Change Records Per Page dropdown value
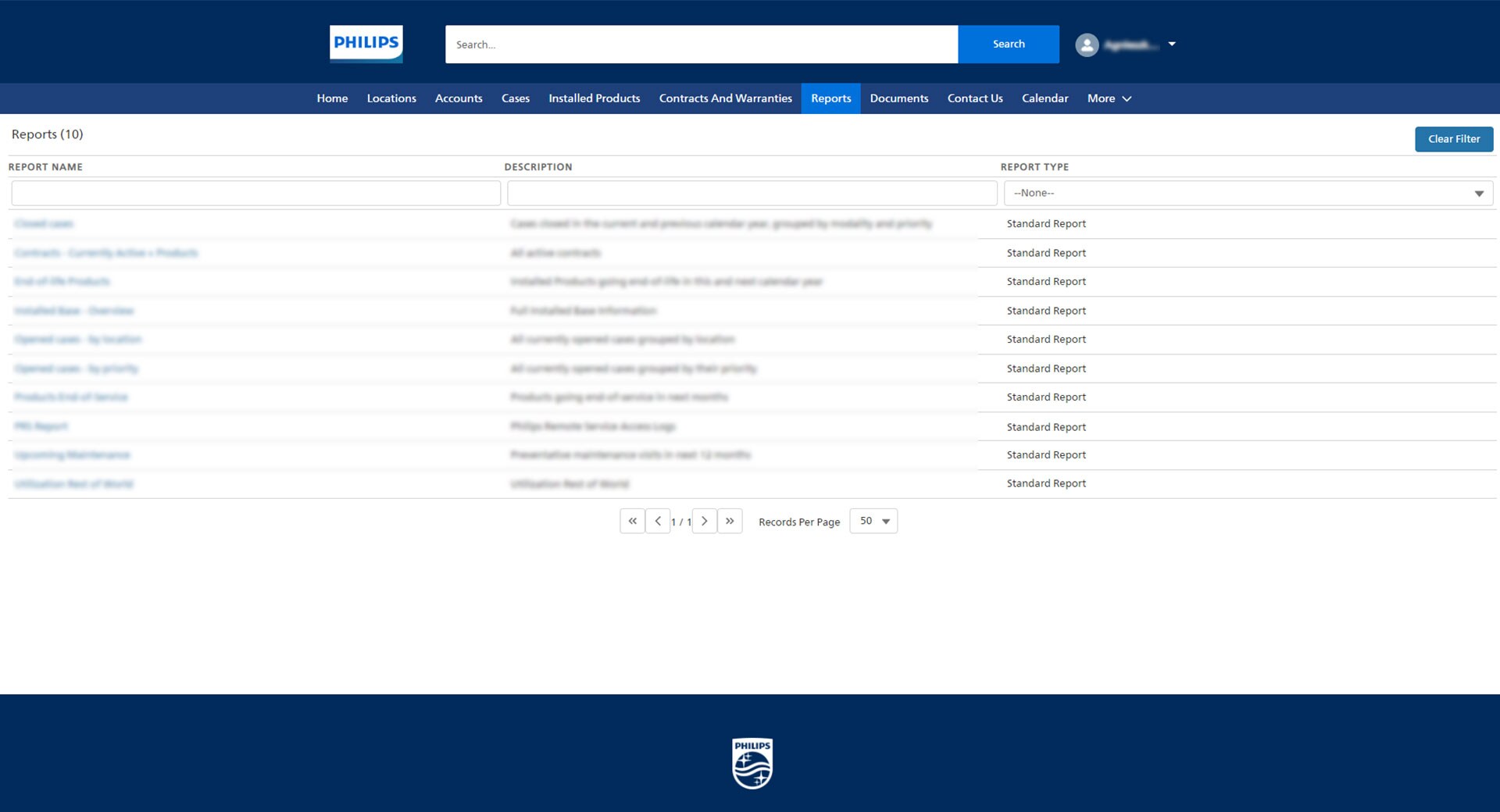Screen dimensions: 1500x812 pyautogui.click(x=873, y=521)
